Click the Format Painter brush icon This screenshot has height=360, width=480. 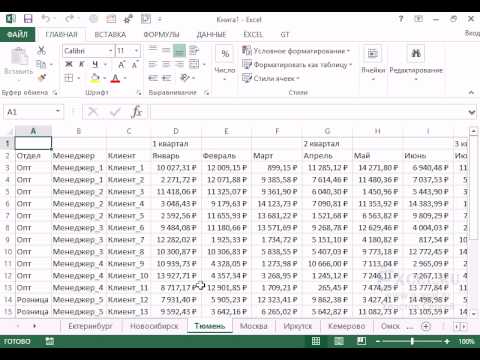pos(42,78)
